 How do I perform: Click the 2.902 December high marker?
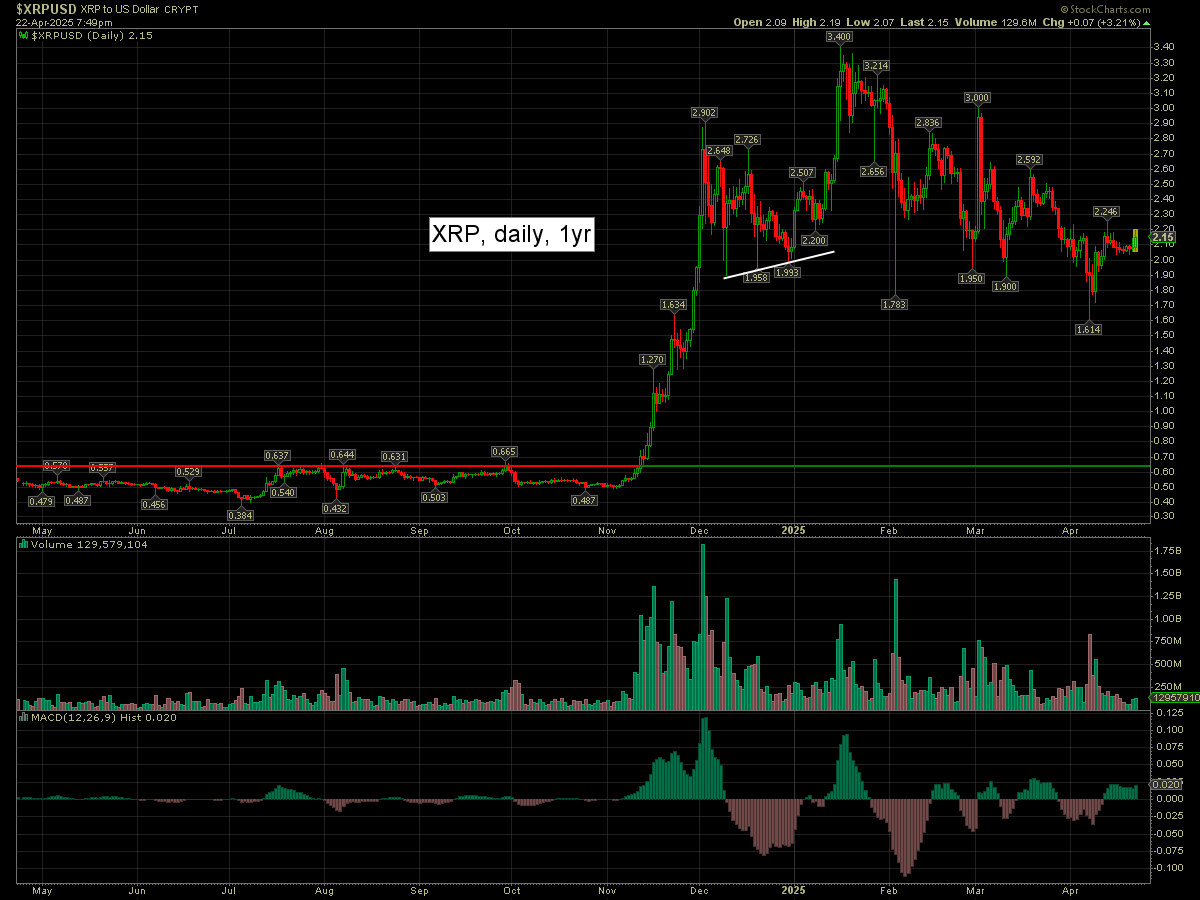[x=704, y=114]
